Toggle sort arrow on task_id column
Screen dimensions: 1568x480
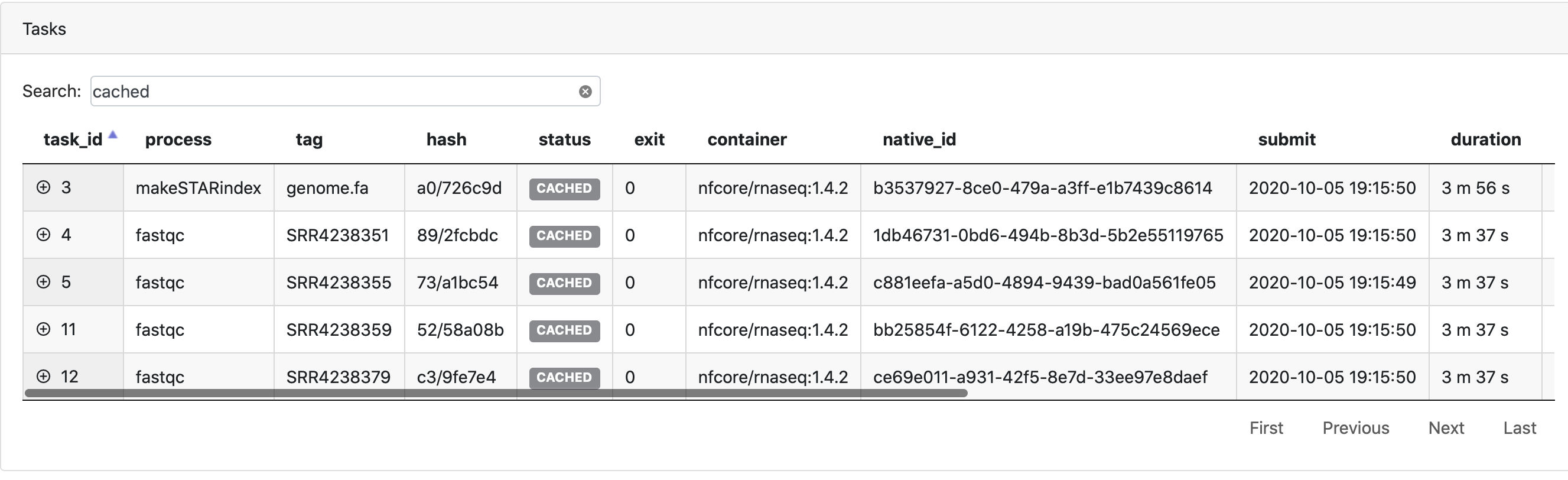[x=113, y=136]
